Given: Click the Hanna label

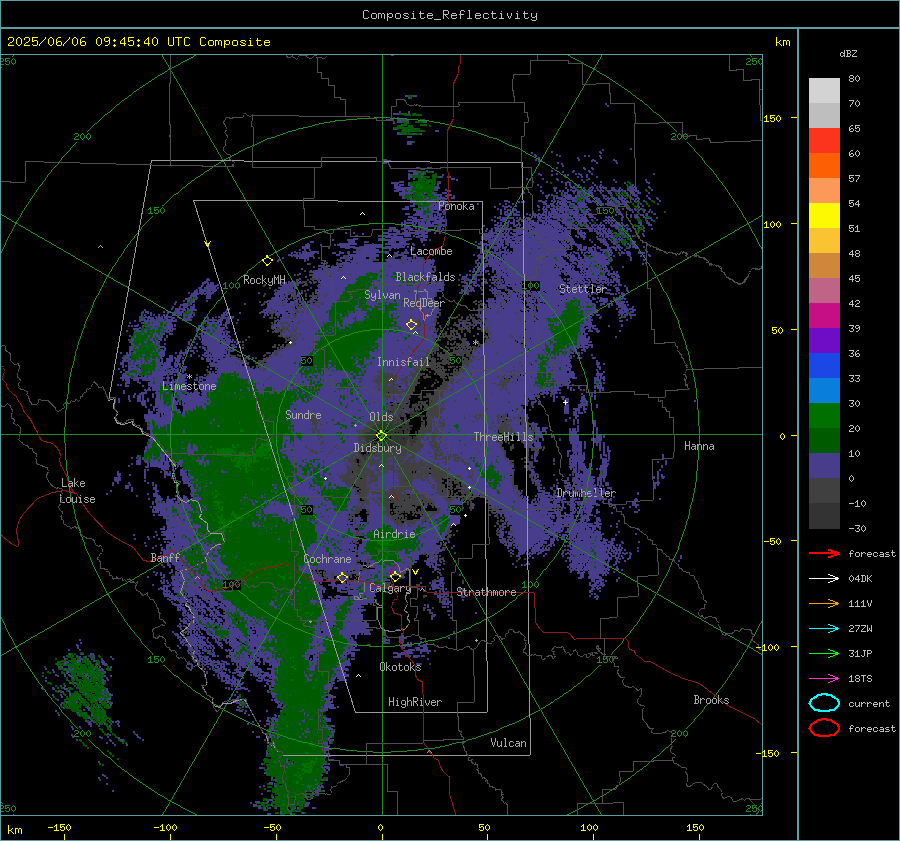Looking at the screenshot, I should 699,446.
